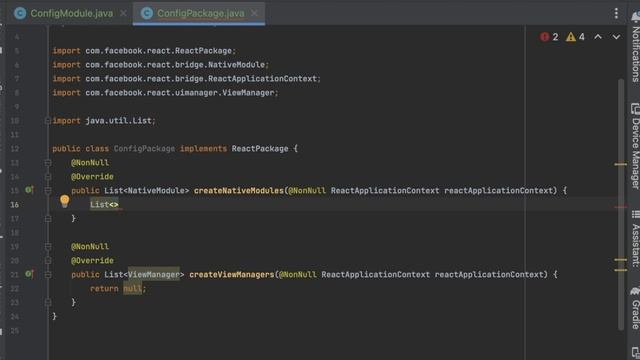Click import com.facebook.react.bridge.NativeModule line
Image resolution: width=640 pixels, height=360 pixels.
[161, 65]
